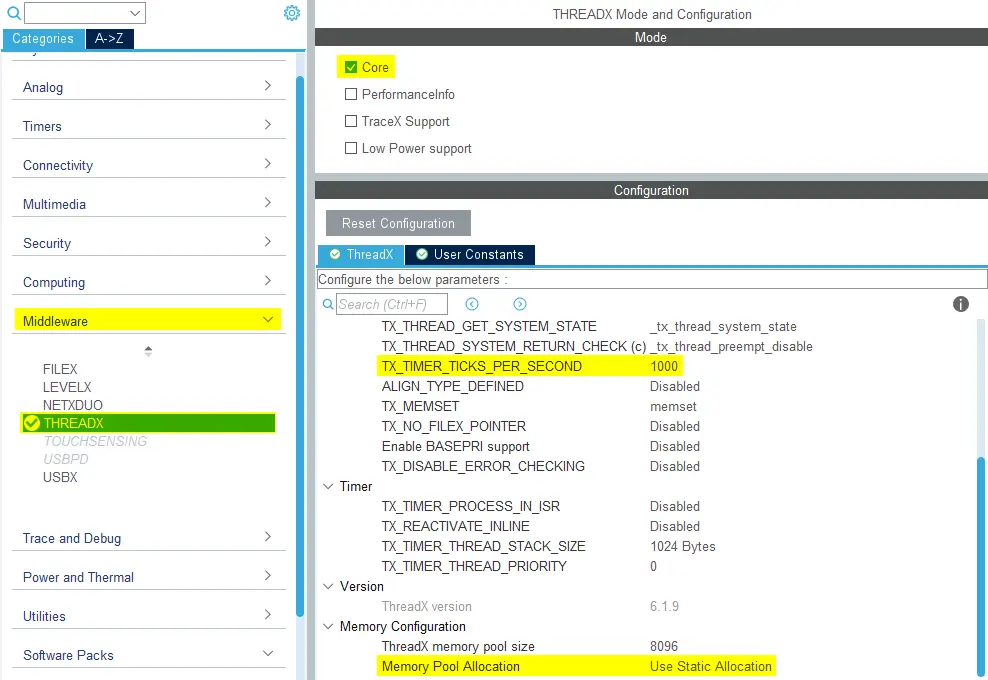The image size is (988, 680).
Task: Click the parameter Search input field
Action: [x=391, y=304]
